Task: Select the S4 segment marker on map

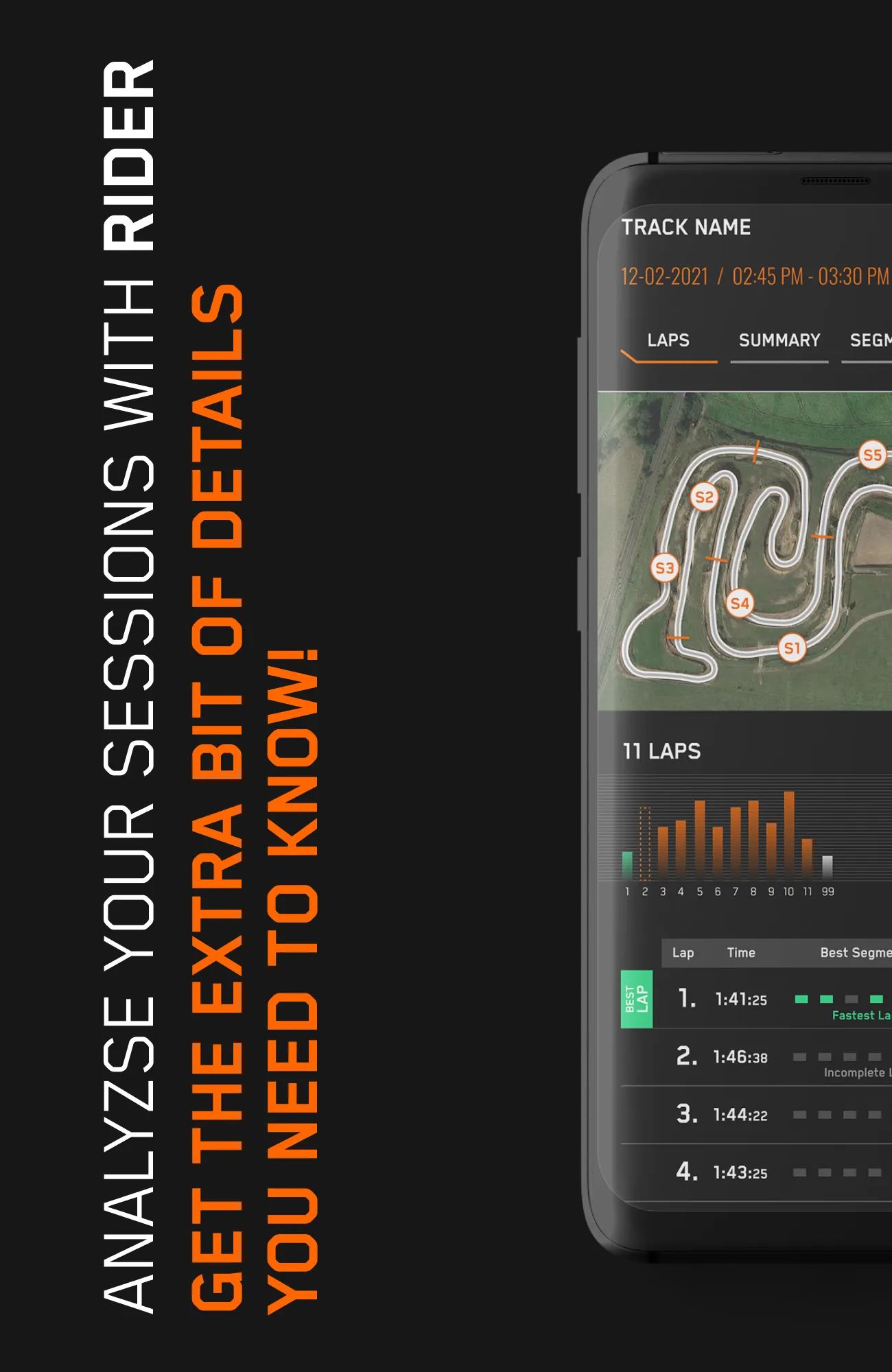Action: (740, 604)
